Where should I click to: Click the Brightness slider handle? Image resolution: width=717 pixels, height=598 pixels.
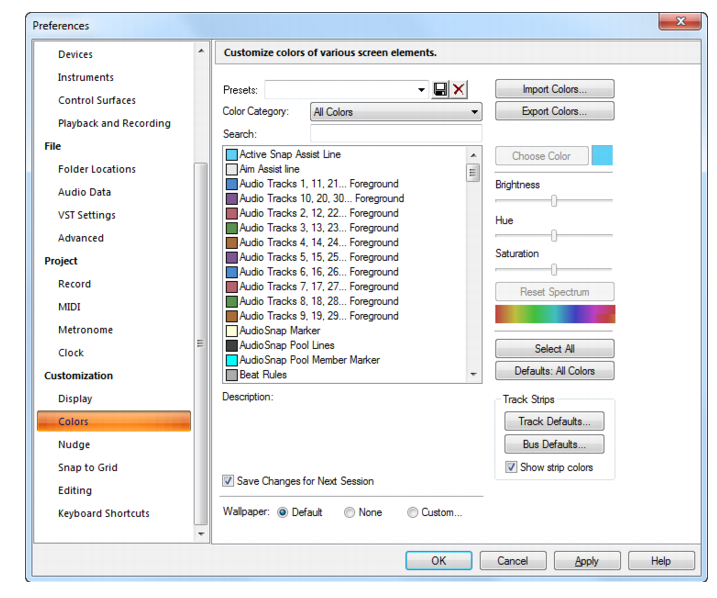tap(554, 201)
